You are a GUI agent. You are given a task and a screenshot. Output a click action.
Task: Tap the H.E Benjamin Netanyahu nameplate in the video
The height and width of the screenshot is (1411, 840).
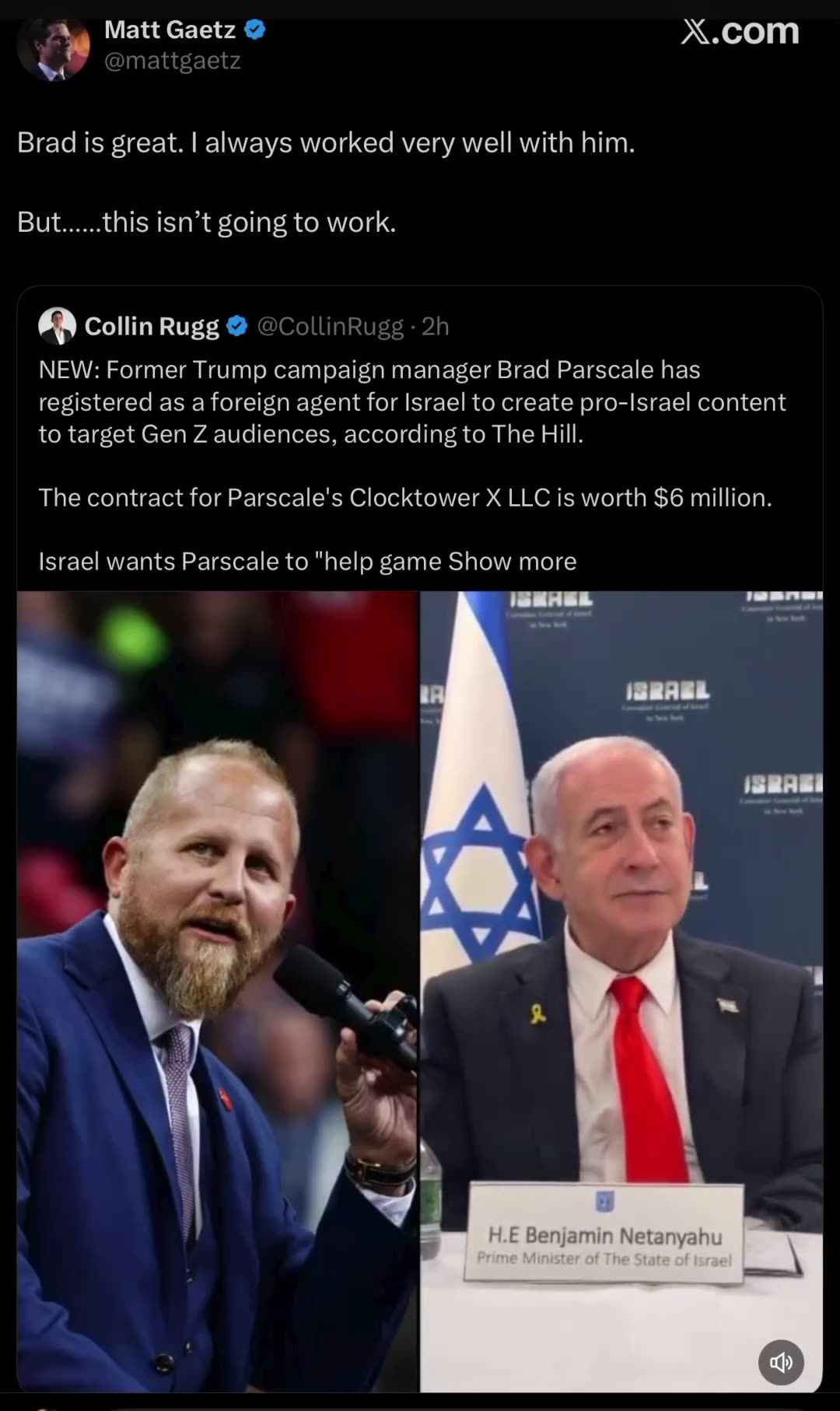click(604, 1234)
